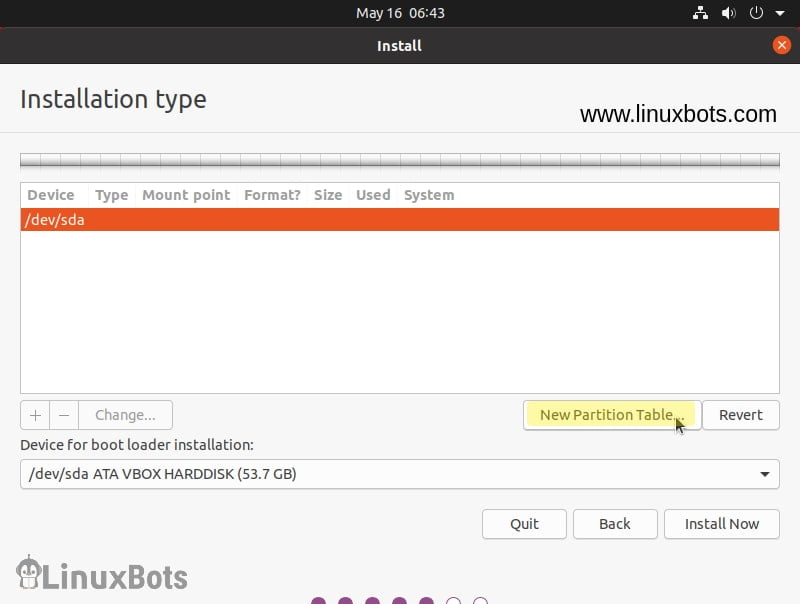Screen dimensions: 800x604
Task: Click the Back button
Action: pos(615,523)
